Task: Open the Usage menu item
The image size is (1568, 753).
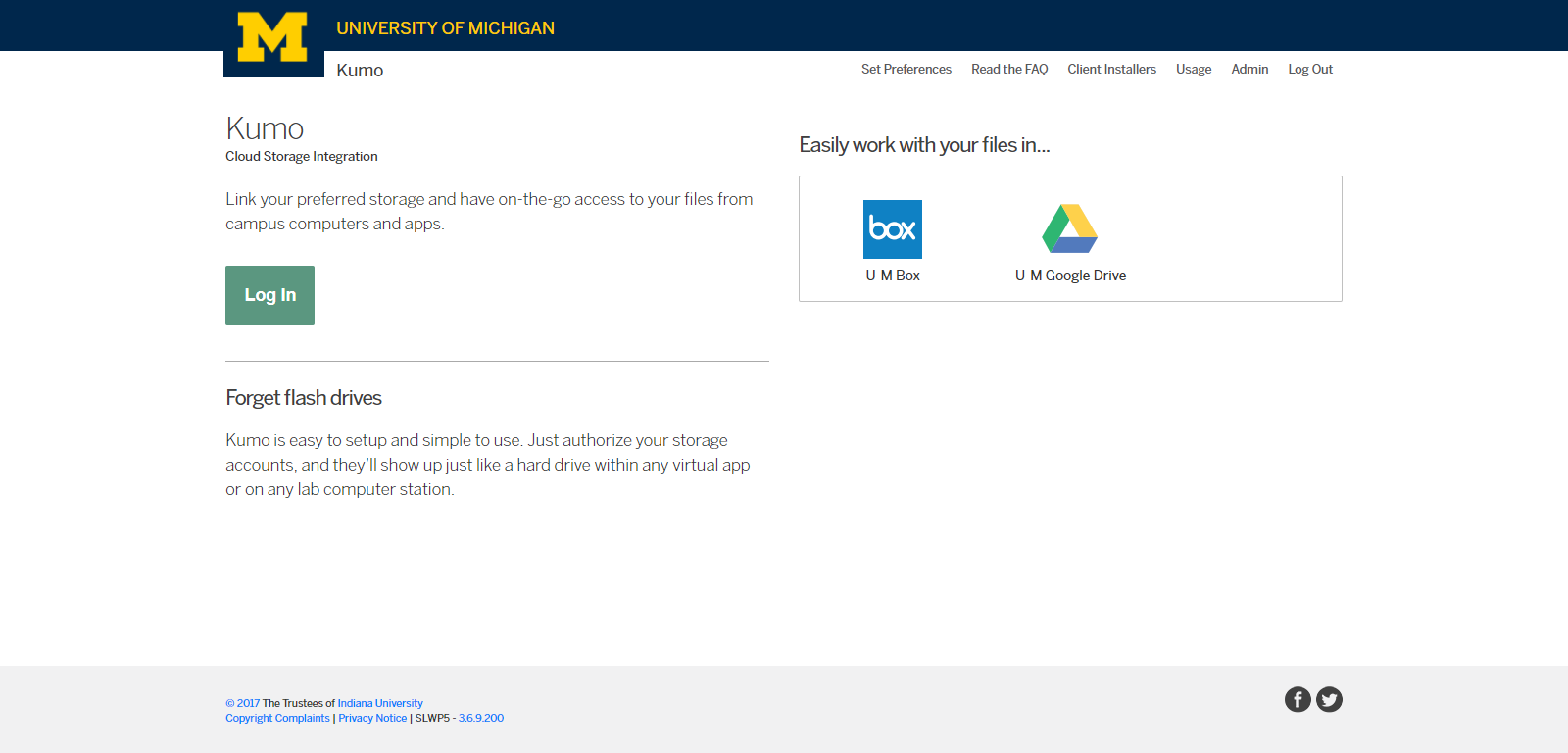Action: pyautogui.click(x=1194, y=69)
